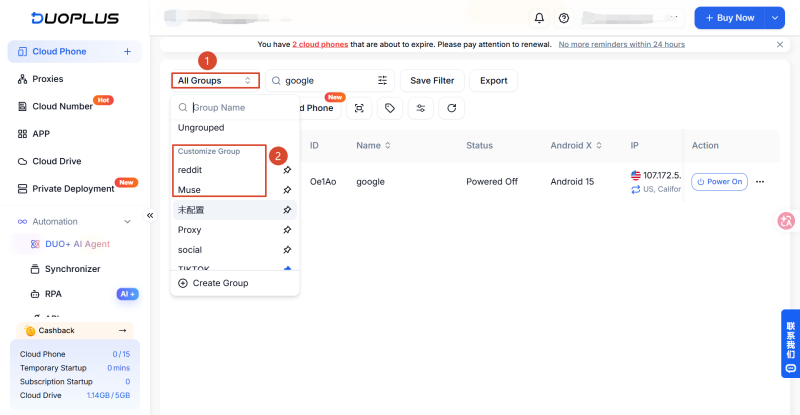Click the google search input field

(329, 81)
